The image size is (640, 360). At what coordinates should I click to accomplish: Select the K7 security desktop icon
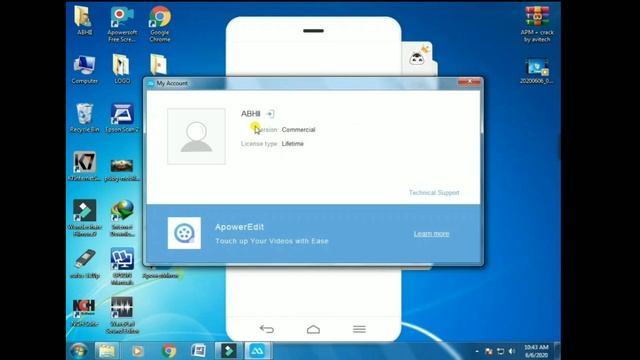tap(84, 167)
